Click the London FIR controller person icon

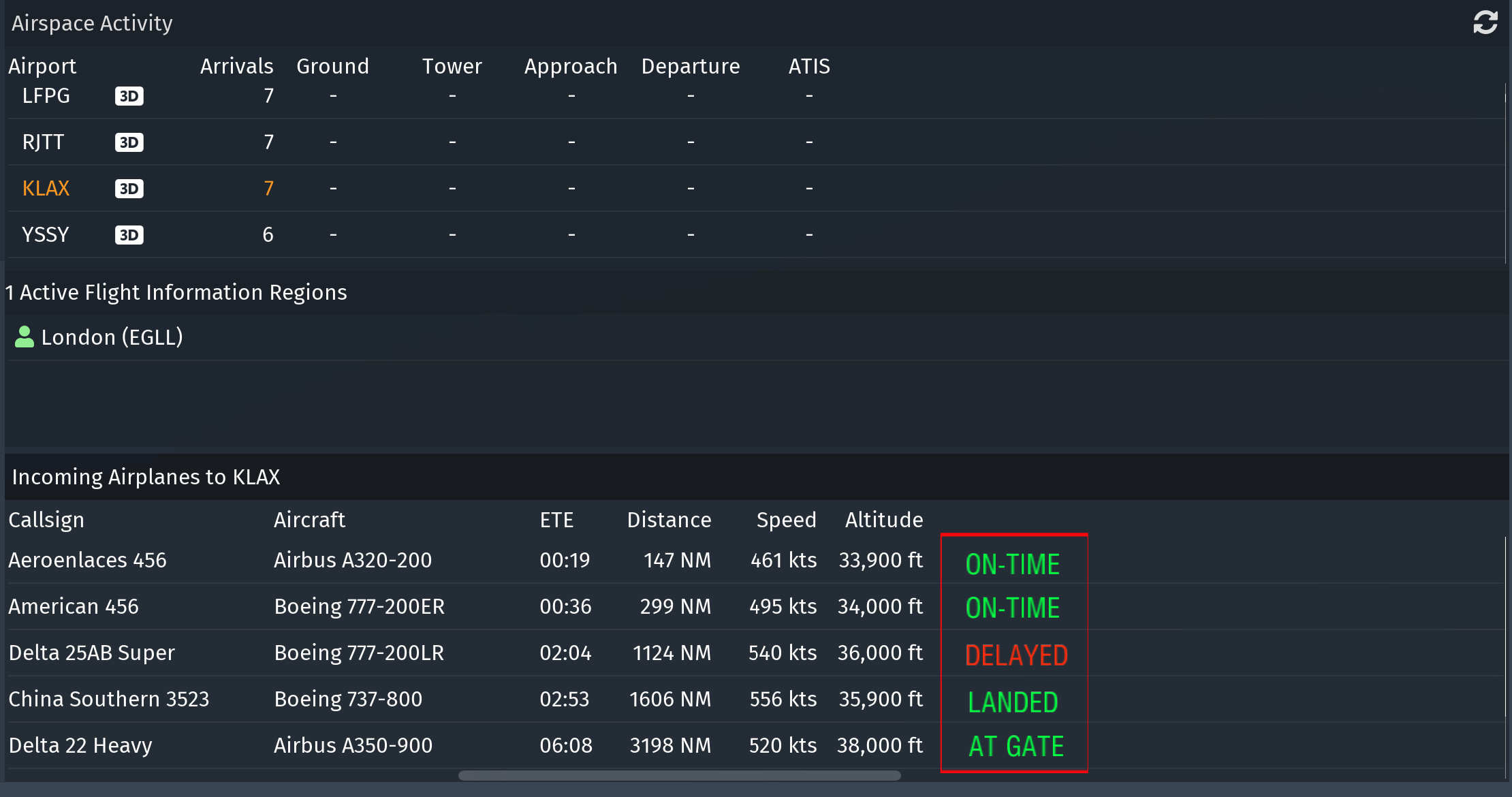pos(25,337)
